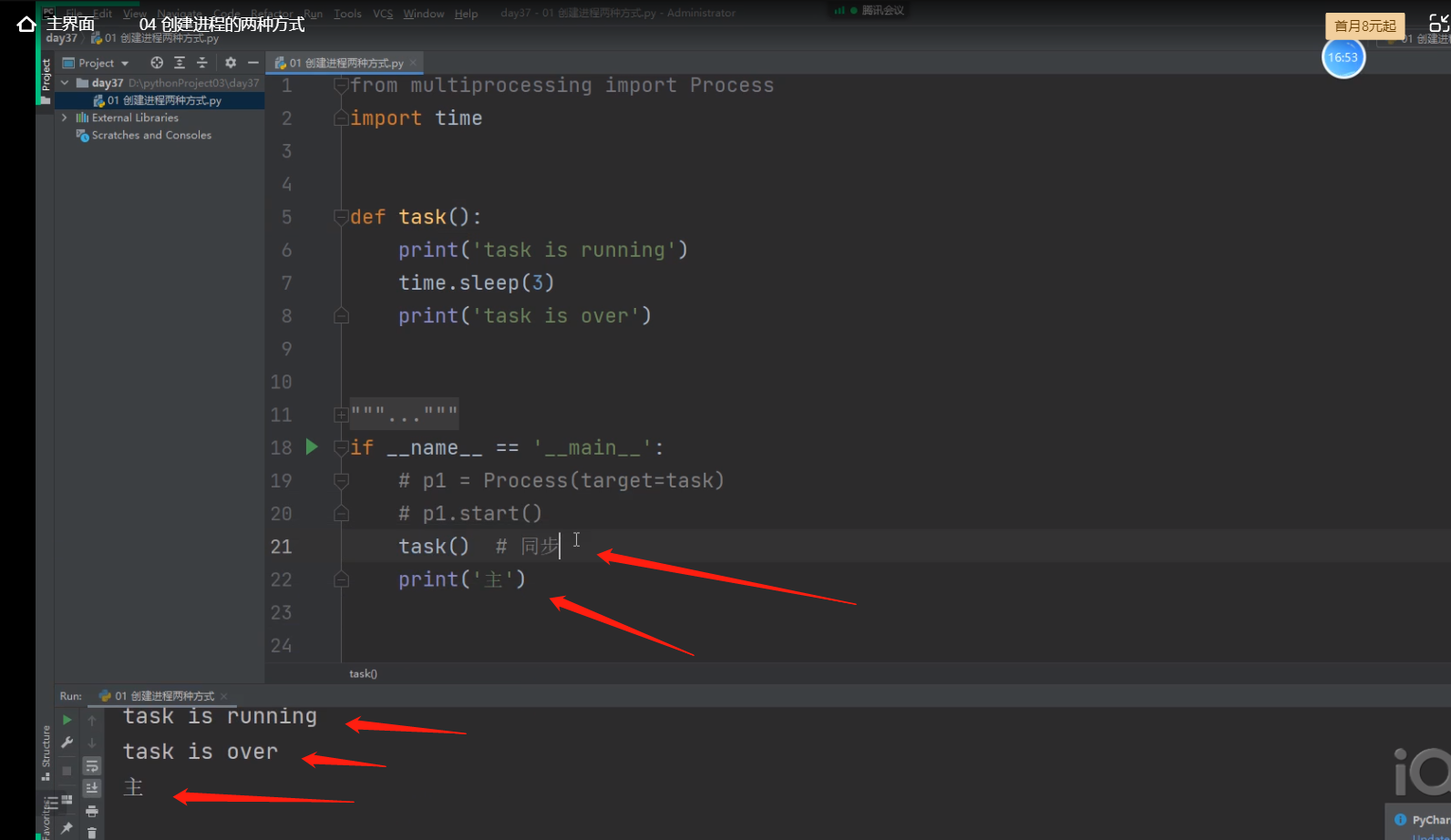
Task: Toggle scroll to end in the Run toolbar
Action: [x=92, y=788]
